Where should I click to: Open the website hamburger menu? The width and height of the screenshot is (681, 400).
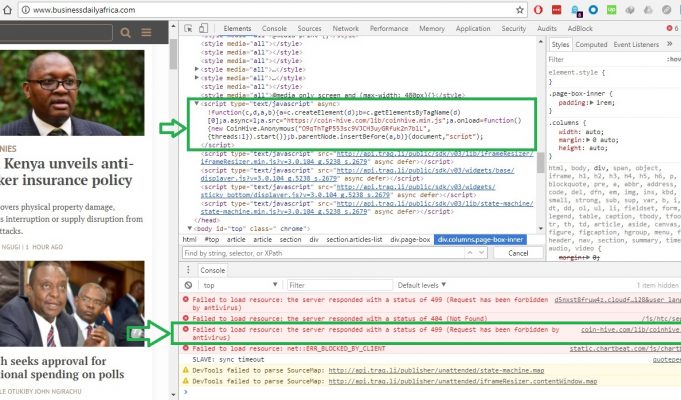point(146,33)
